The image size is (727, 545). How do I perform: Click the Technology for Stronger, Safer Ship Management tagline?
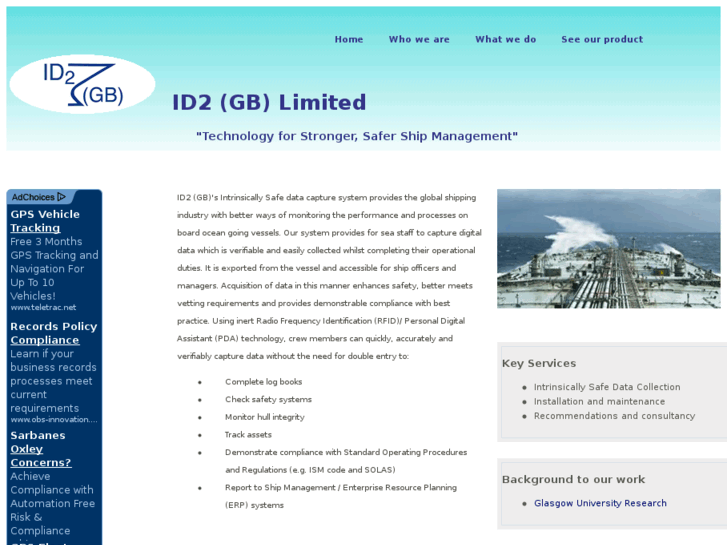coord(357,136)
